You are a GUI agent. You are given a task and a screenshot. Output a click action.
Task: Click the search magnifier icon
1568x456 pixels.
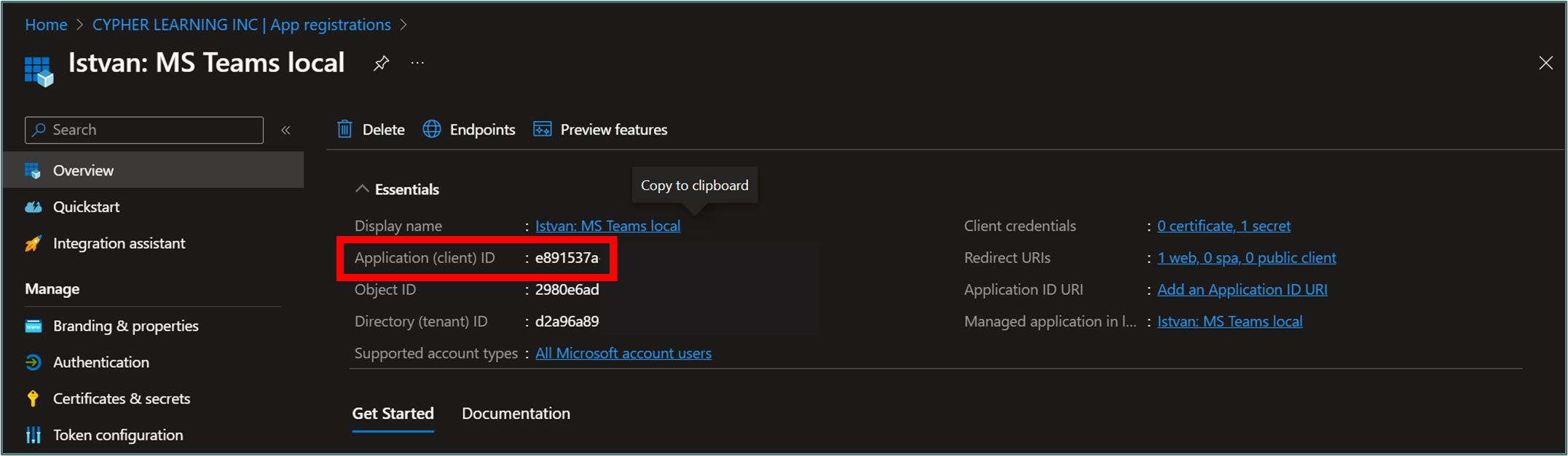(x=39, y=130)
